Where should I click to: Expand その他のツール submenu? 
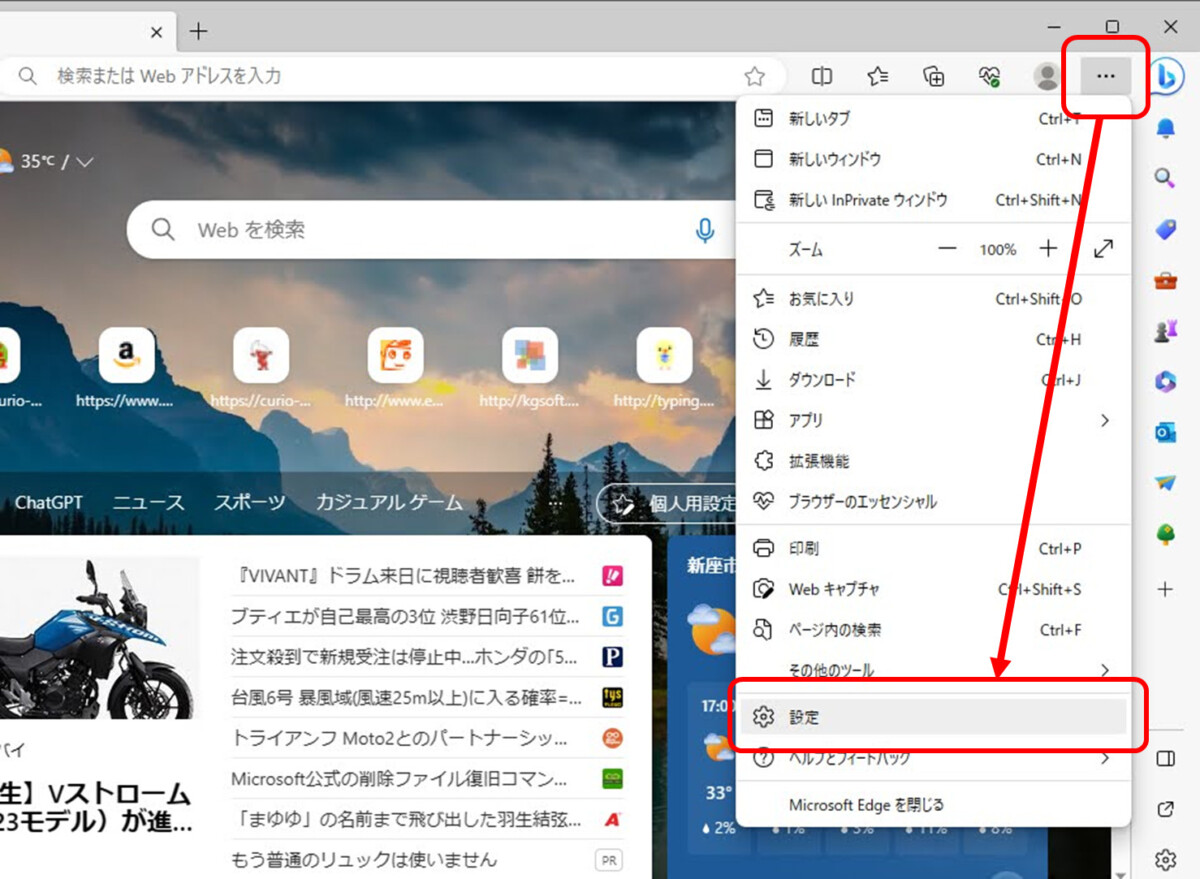tap(933, 670)
